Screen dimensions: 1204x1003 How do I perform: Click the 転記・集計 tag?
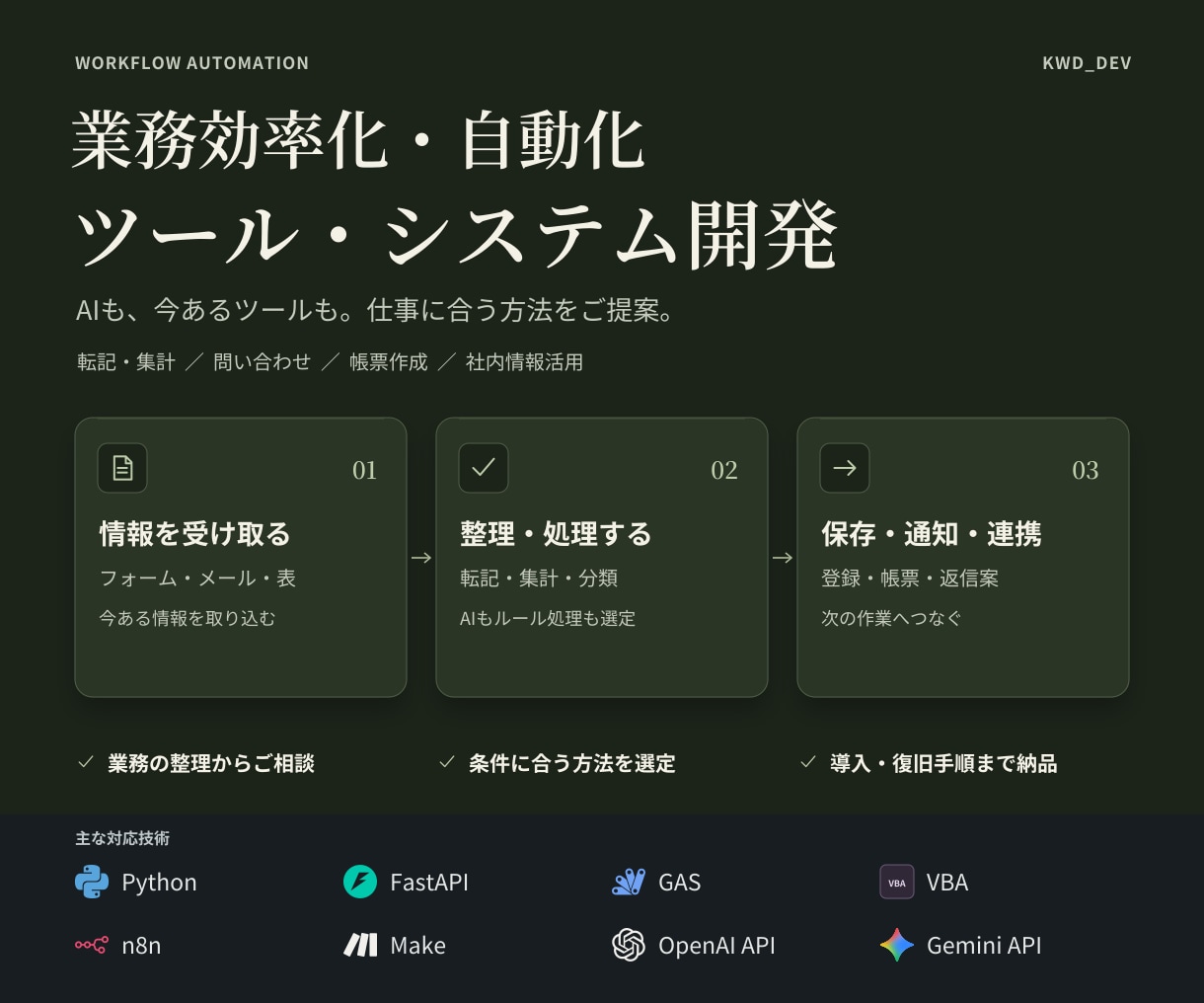126,362
